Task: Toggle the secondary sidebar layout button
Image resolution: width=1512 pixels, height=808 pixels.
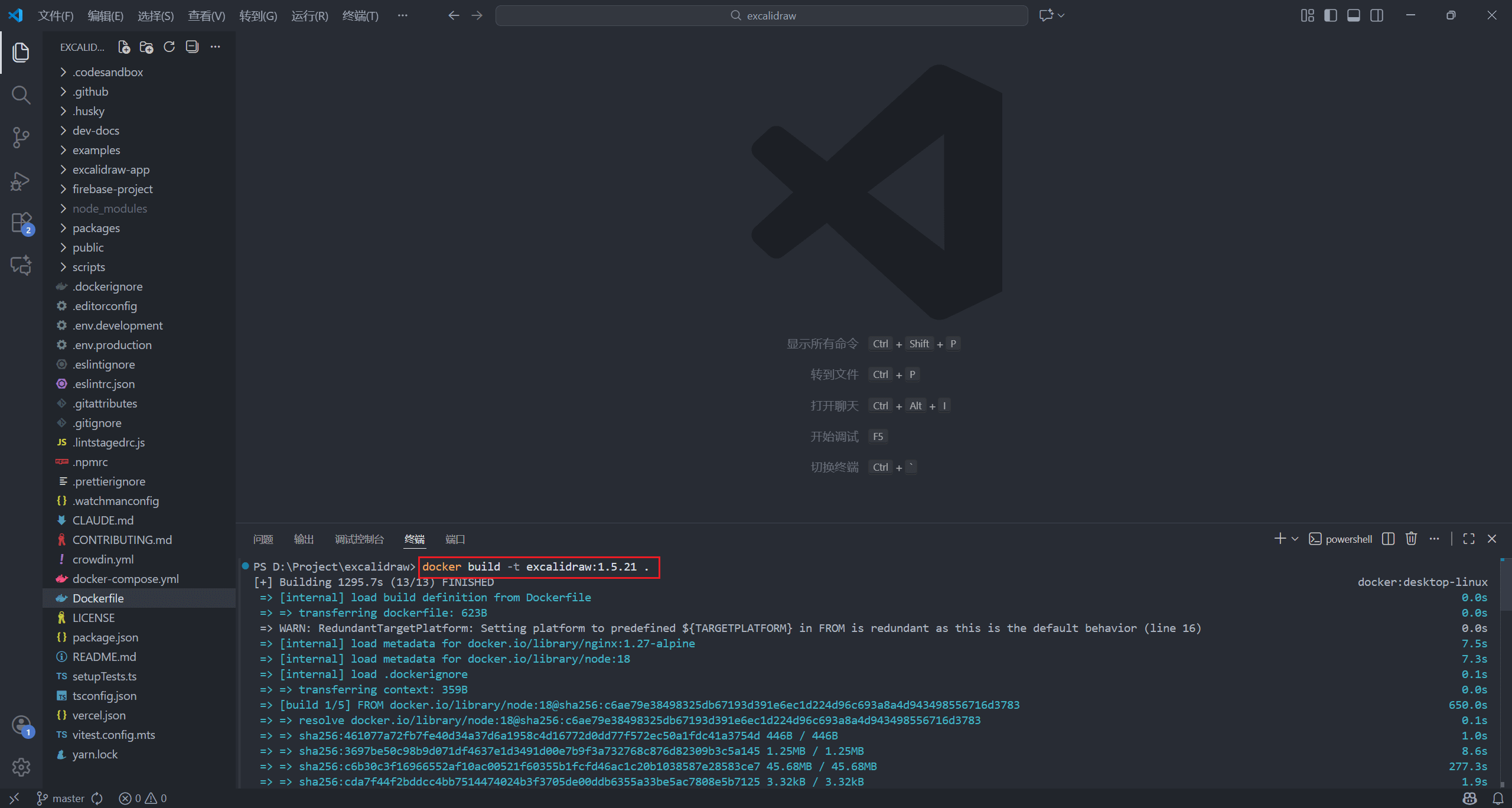Action: click(1377, 15)
